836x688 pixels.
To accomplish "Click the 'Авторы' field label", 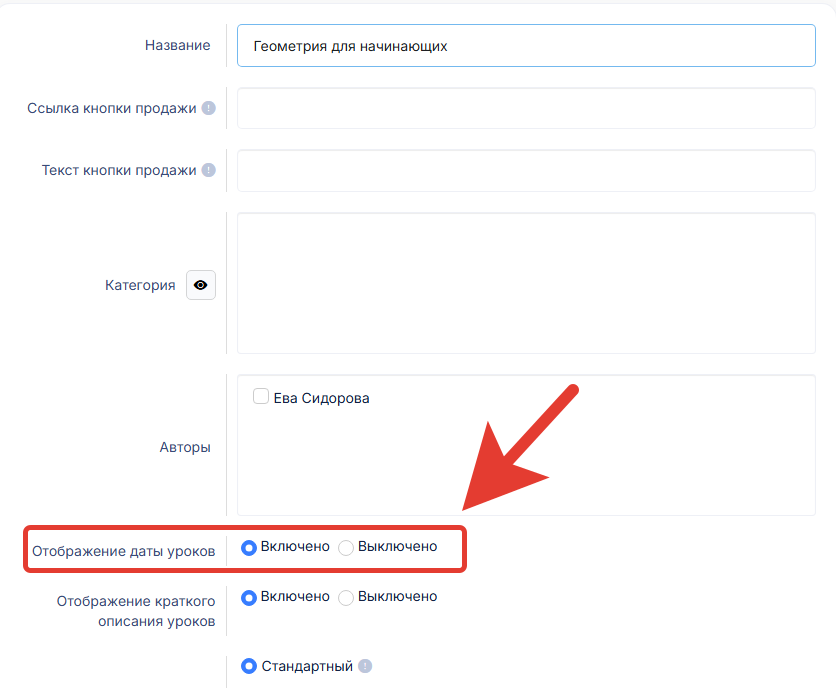I will (185, 447).
